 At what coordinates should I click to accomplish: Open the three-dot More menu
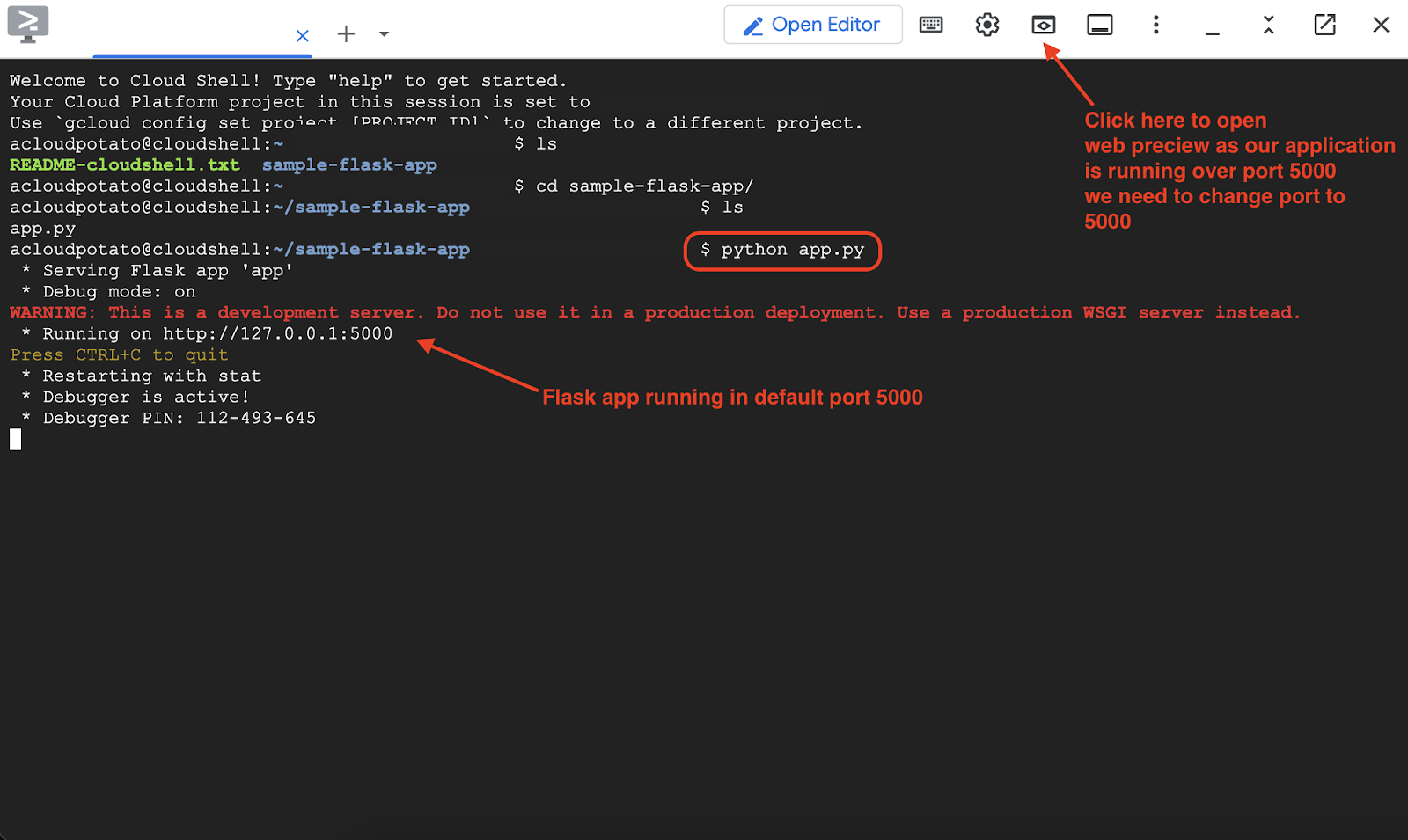pos(1156,25)
